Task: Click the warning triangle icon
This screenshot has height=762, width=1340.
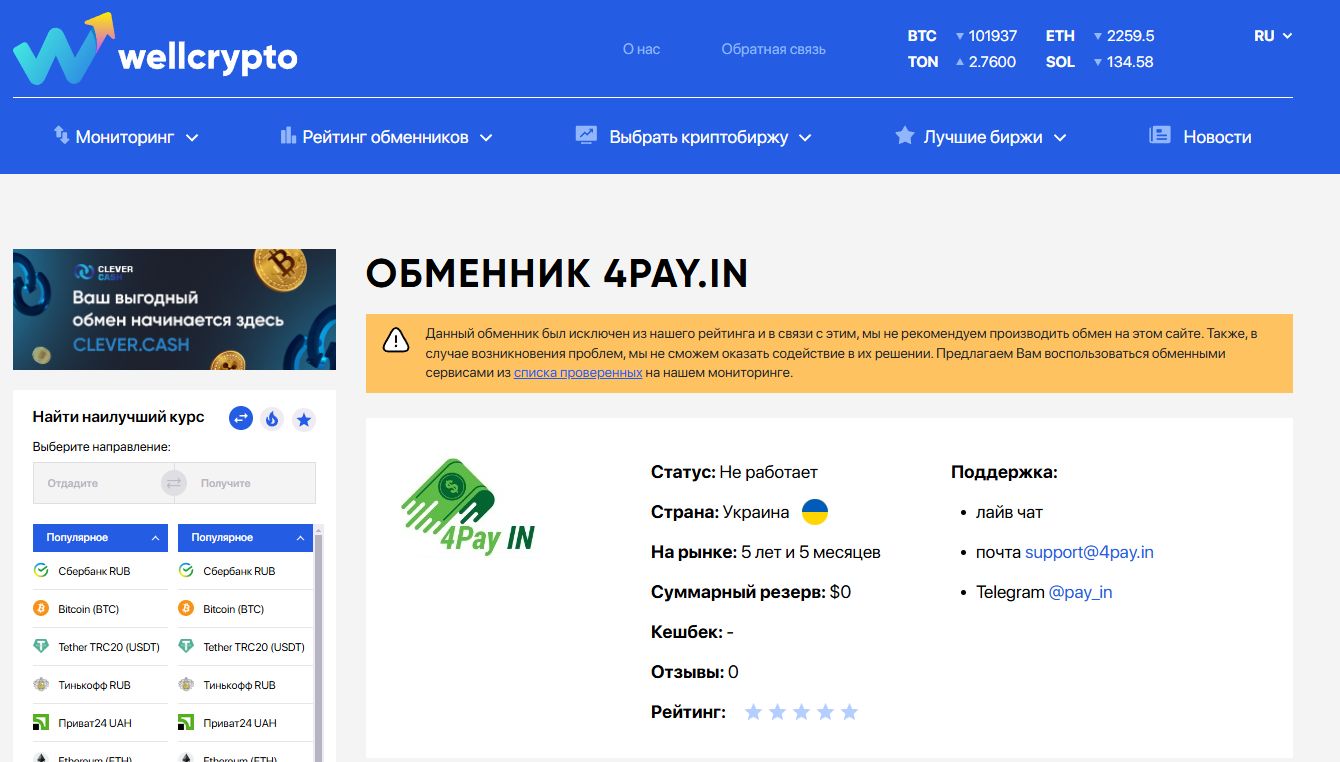Action: pos(396,340)
